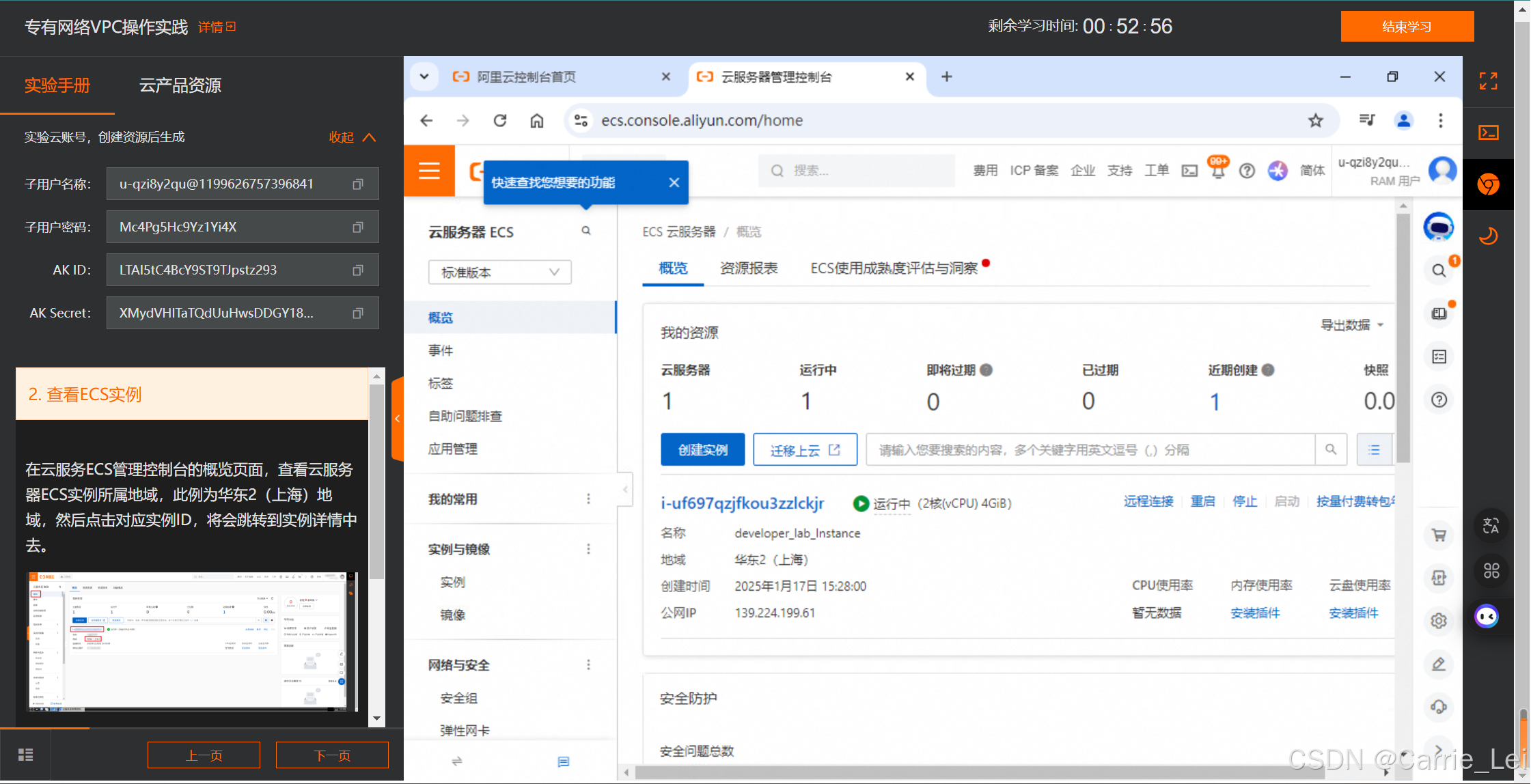Copy the sub-user name value

pyautogui.click(x=357, y=184)
